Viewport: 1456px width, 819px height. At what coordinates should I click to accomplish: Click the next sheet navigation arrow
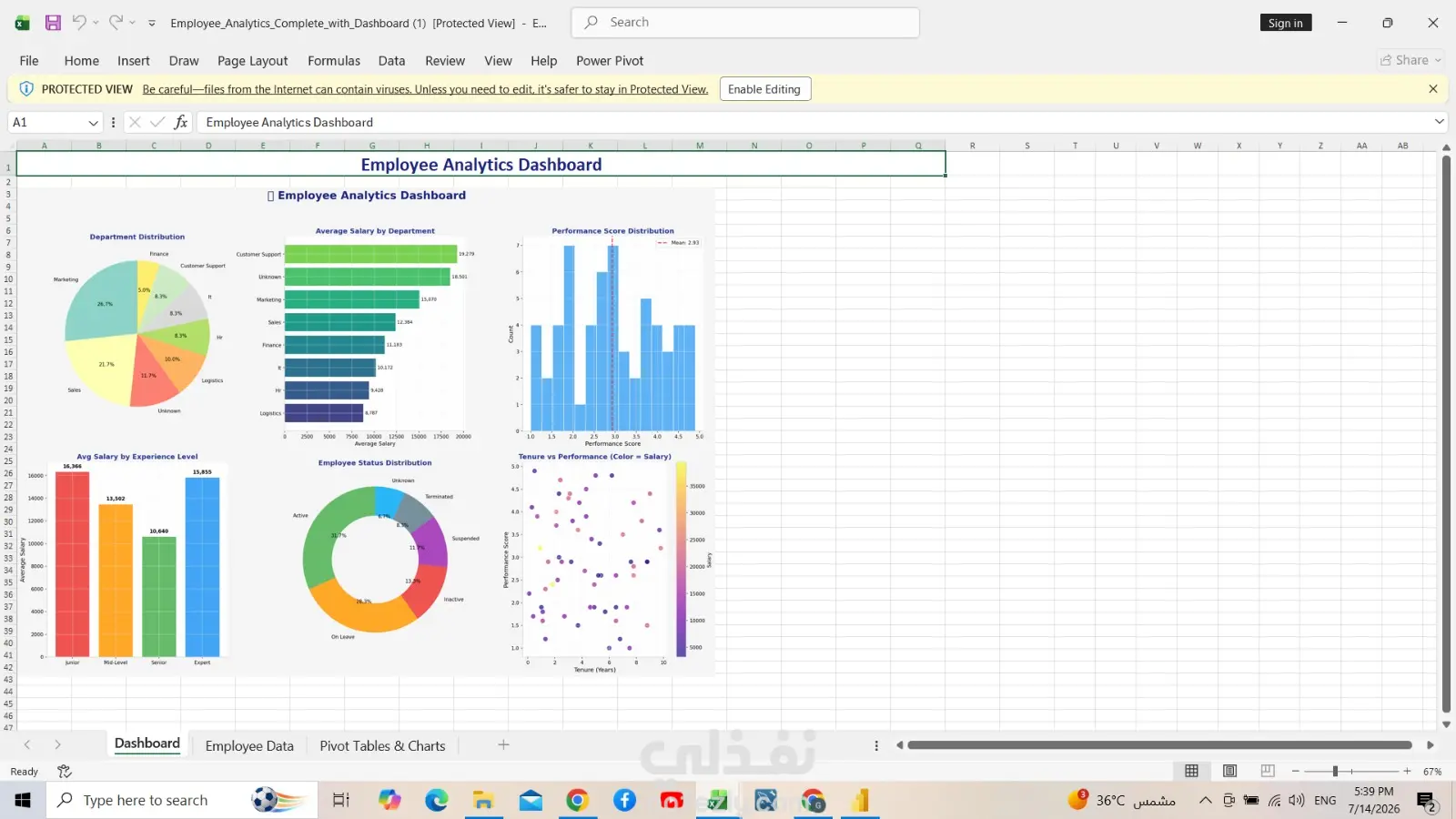tap(57, 745)
